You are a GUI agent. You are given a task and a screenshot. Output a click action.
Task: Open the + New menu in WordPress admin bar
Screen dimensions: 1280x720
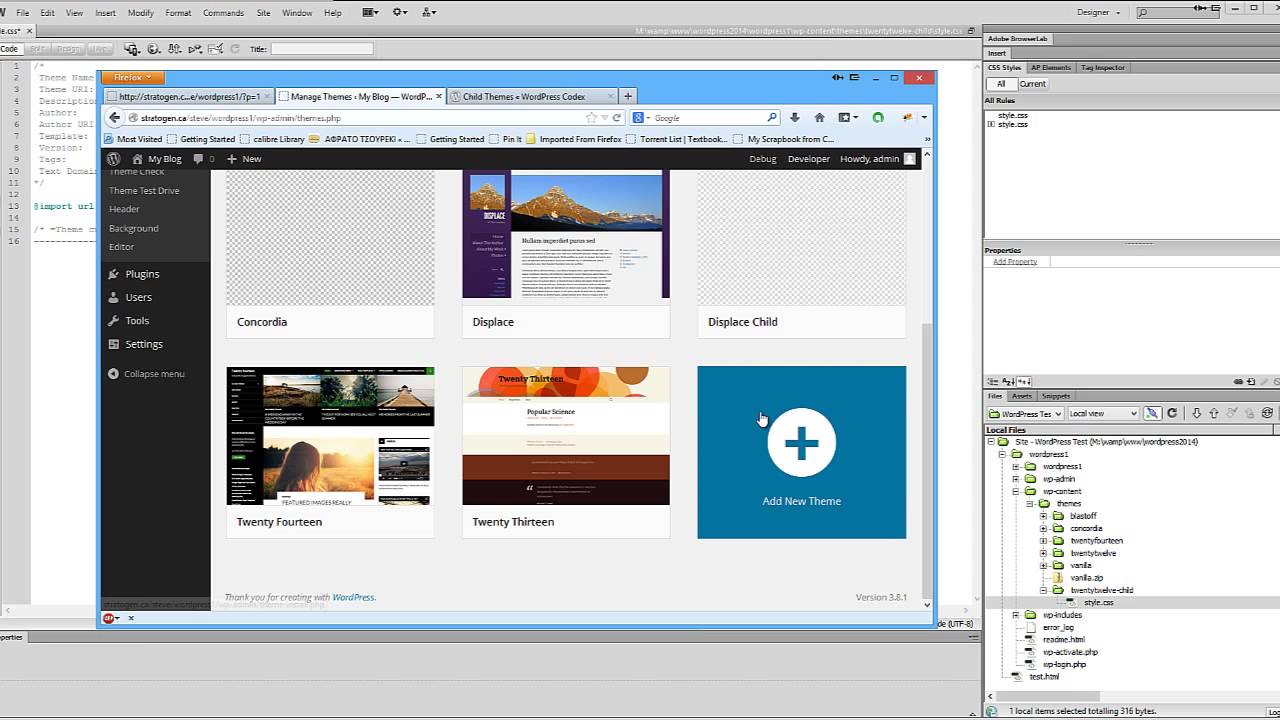tap(243, 159)
